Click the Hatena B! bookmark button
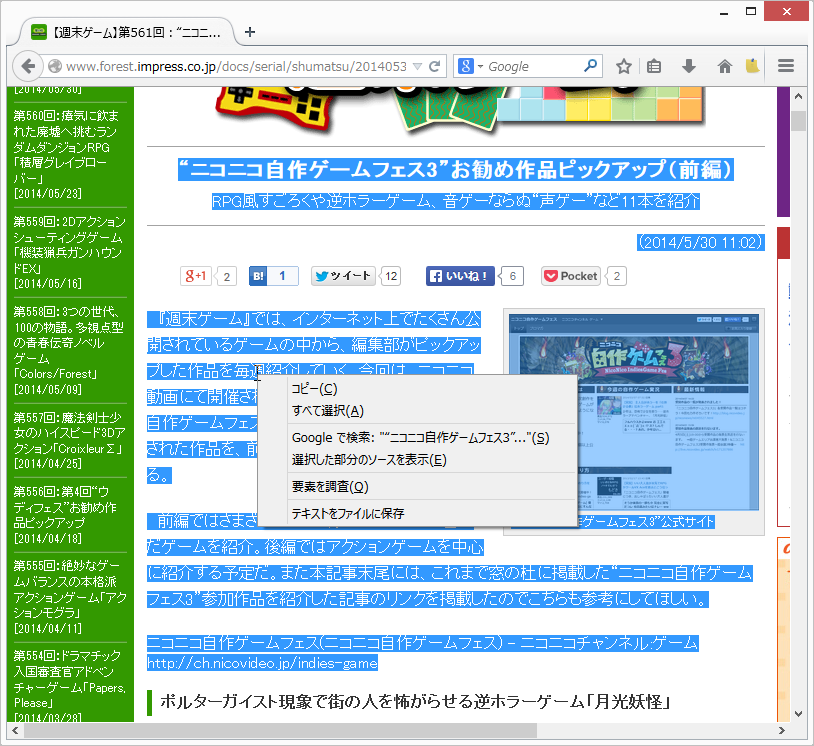The width and height of the screenshot is (814, 746). 259,276
